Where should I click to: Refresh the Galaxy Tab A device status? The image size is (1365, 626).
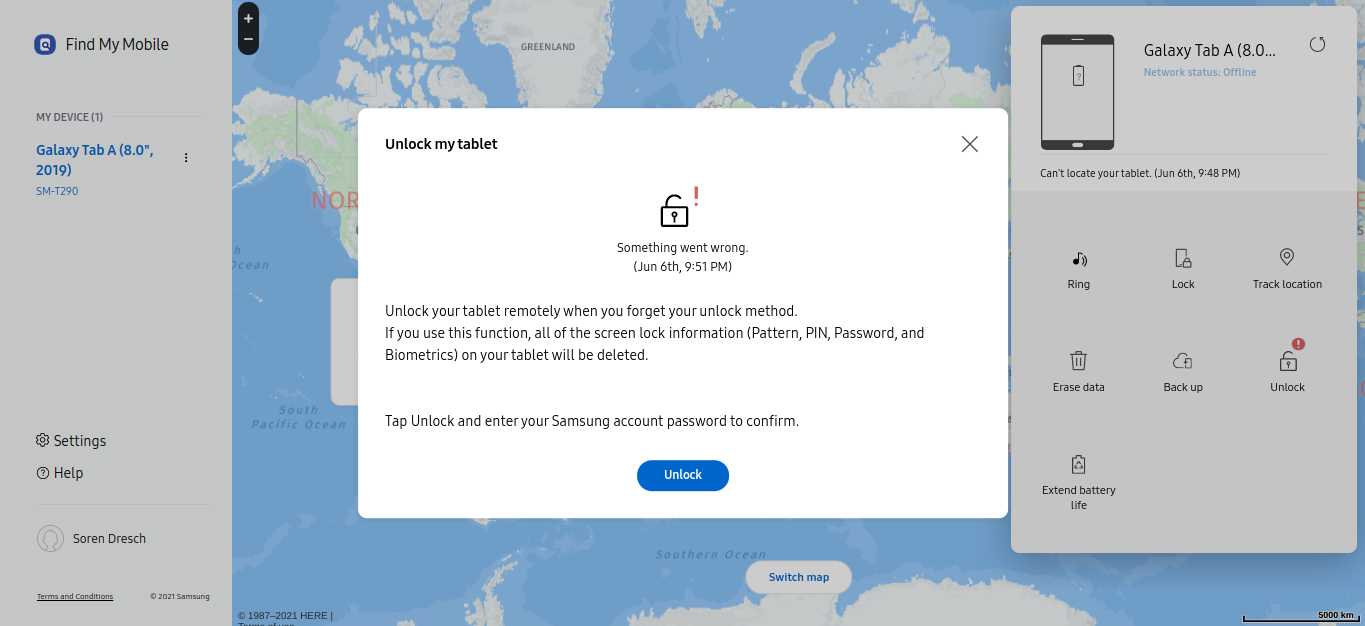pyautogui.click(x=1317, y=44)
